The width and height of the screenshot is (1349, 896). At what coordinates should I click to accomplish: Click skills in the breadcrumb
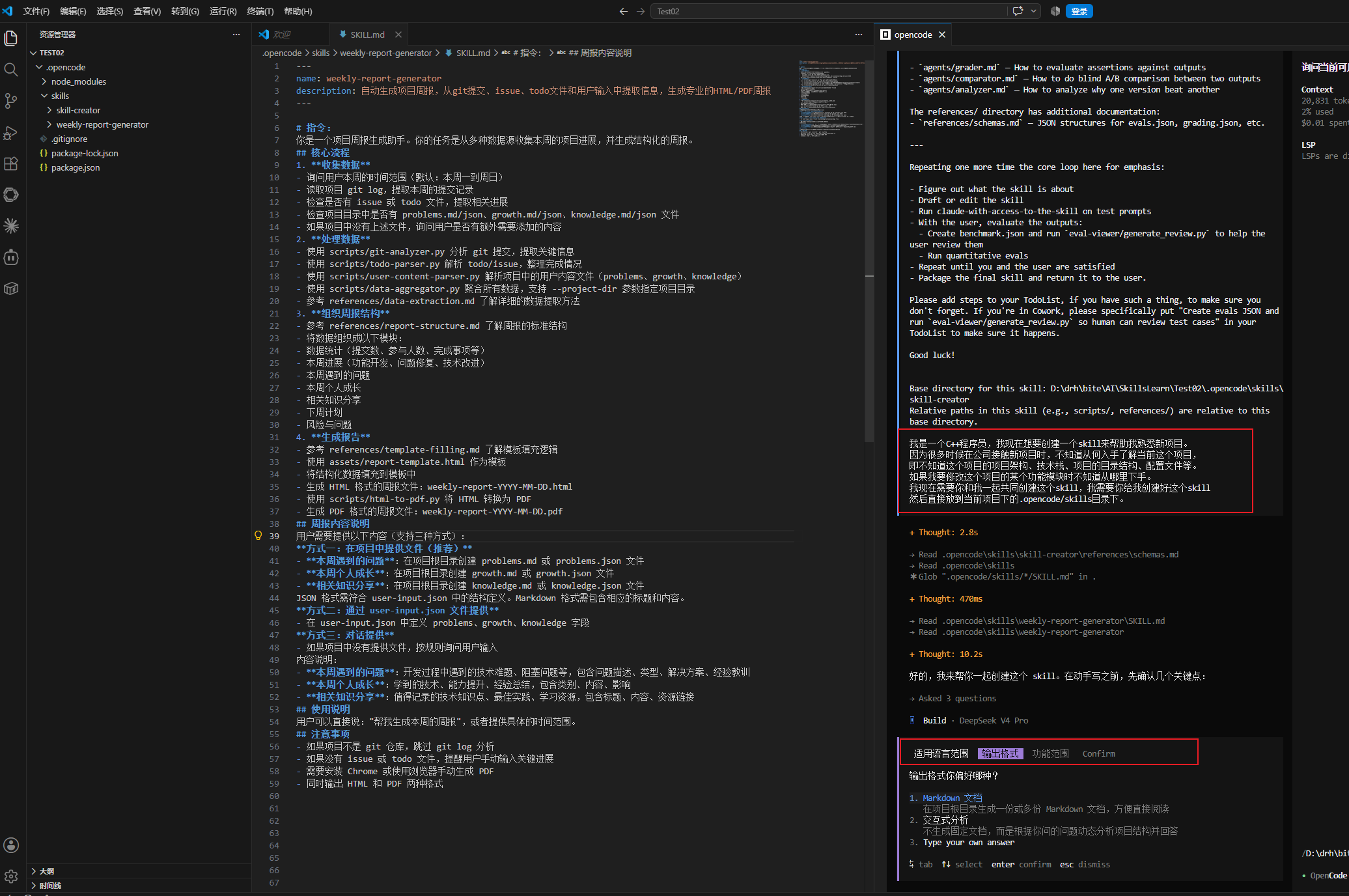click(320, 53)
